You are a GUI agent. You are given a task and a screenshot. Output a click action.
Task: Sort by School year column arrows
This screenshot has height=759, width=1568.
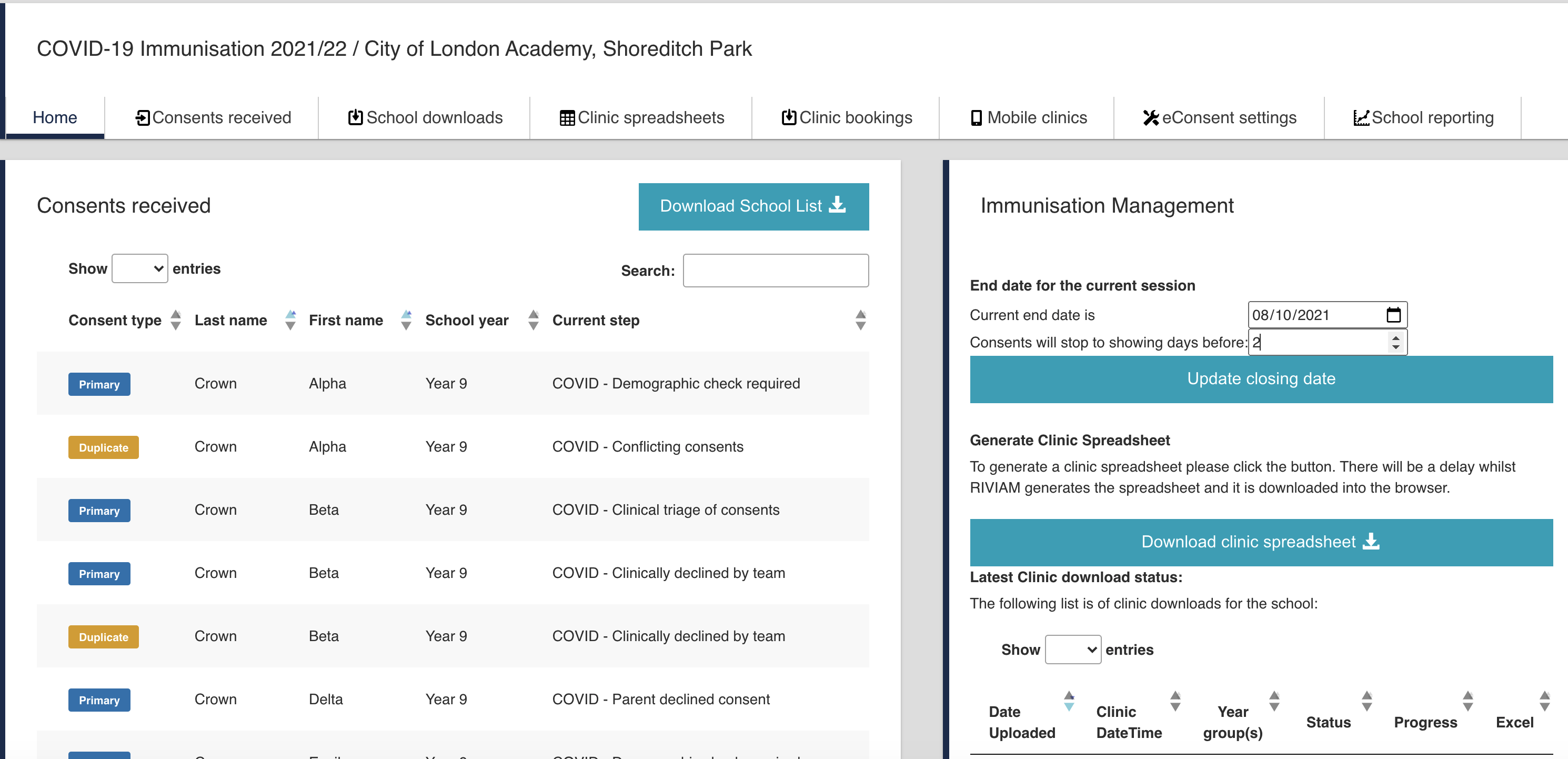pyautogui.click(x=533, y=319)
